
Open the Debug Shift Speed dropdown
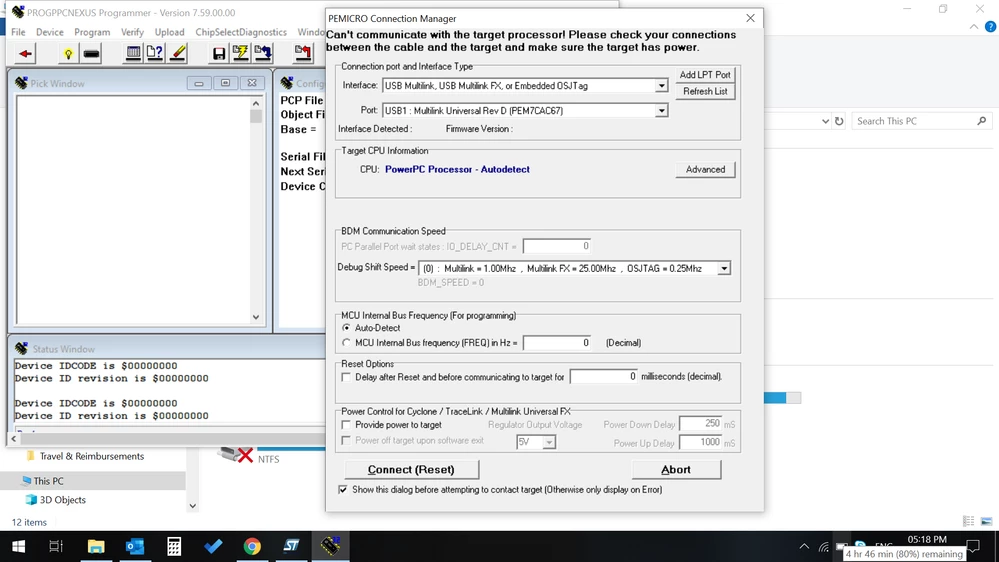point(724,269)
